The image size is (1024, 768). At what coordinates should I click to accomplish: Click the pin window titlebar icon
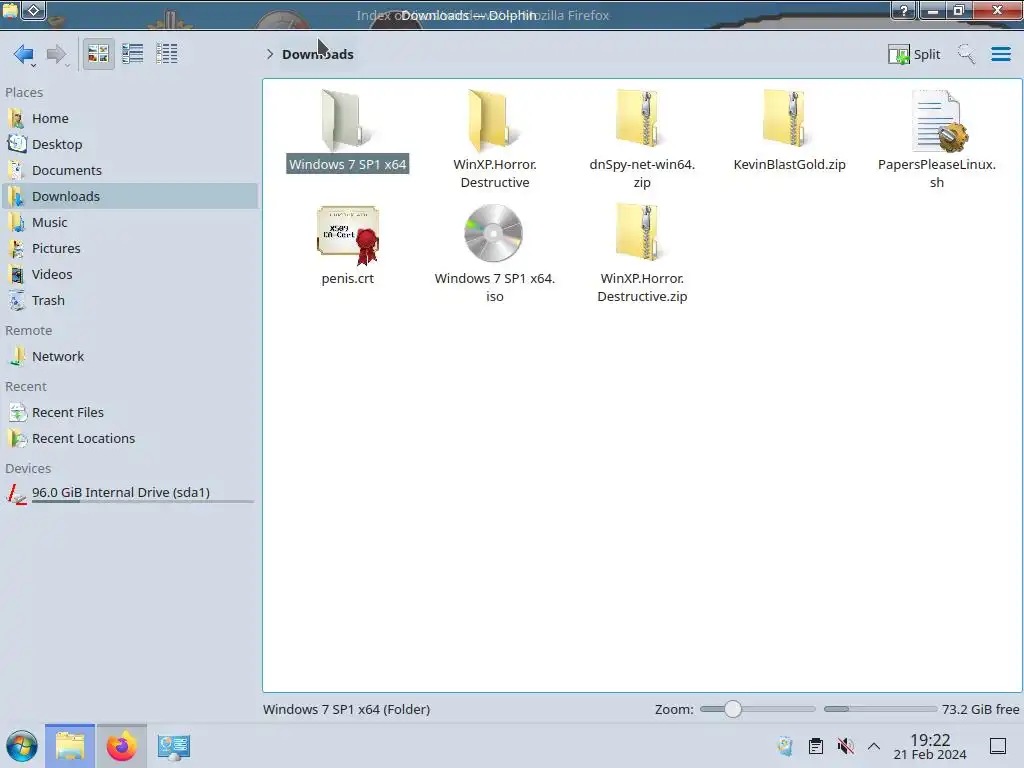click(34, 10)
